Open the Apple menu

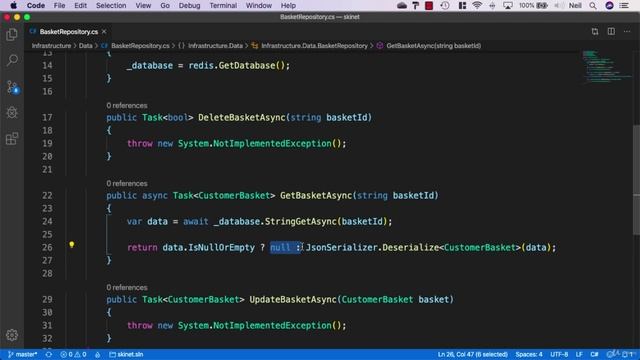click(13, 5)
